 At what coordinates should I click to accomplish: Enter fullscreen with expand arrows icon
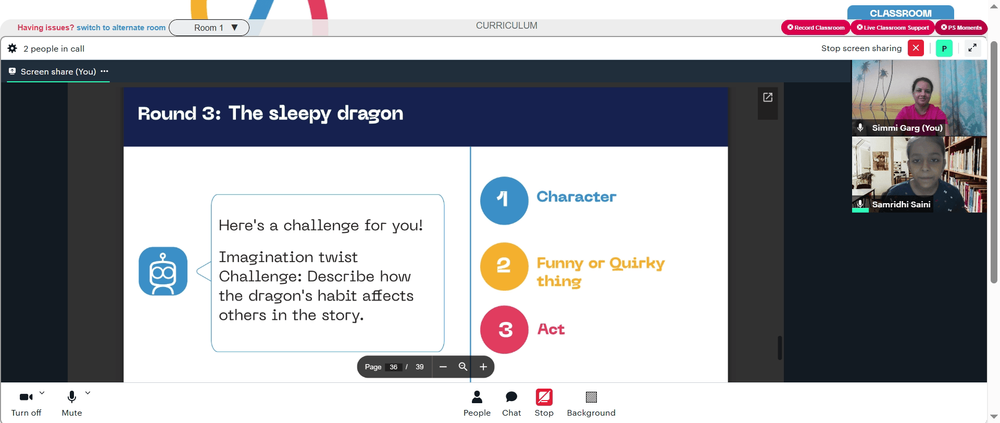[x=973, y=48]
